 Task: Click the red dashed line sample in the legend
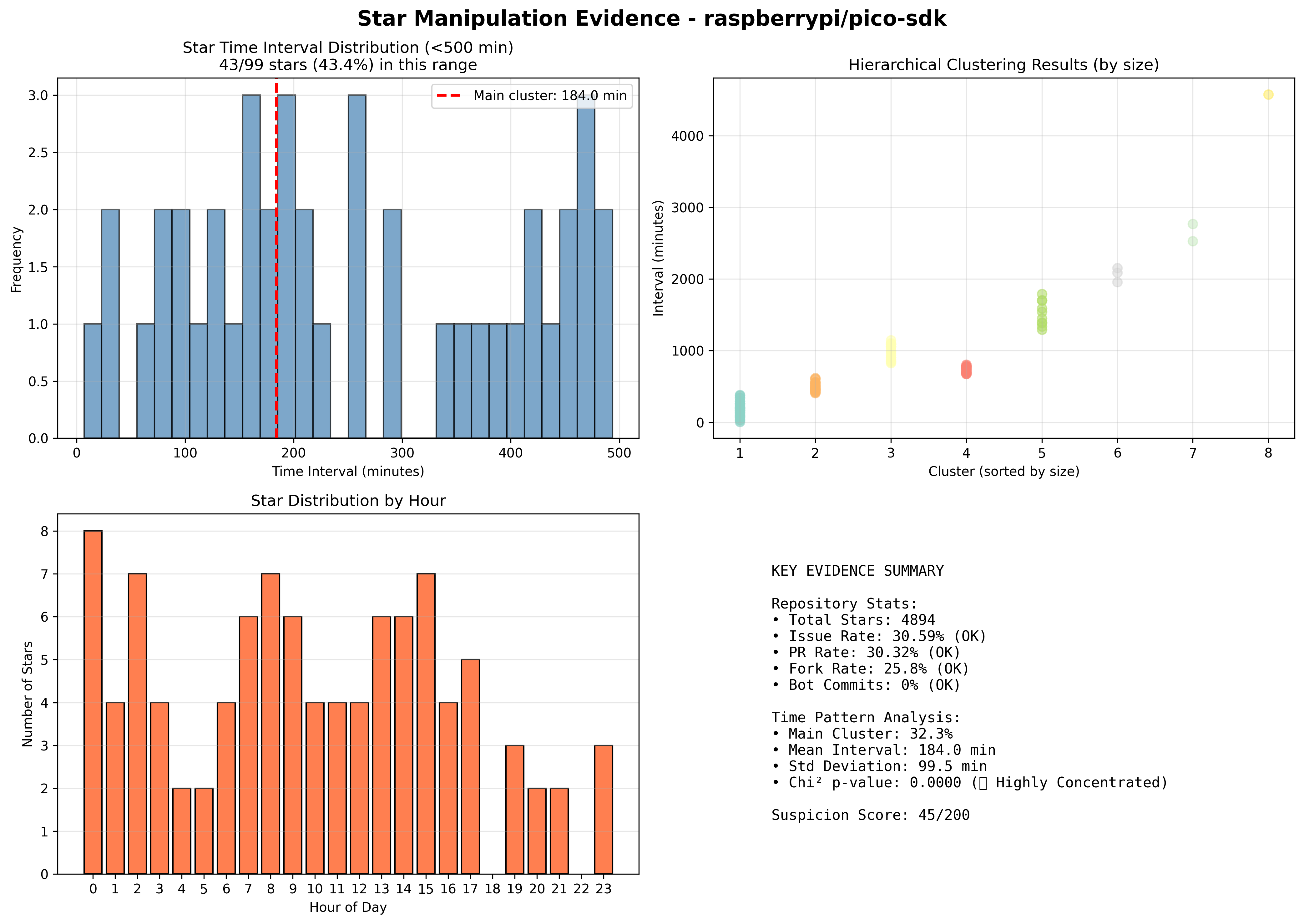(x=449, y=96)
